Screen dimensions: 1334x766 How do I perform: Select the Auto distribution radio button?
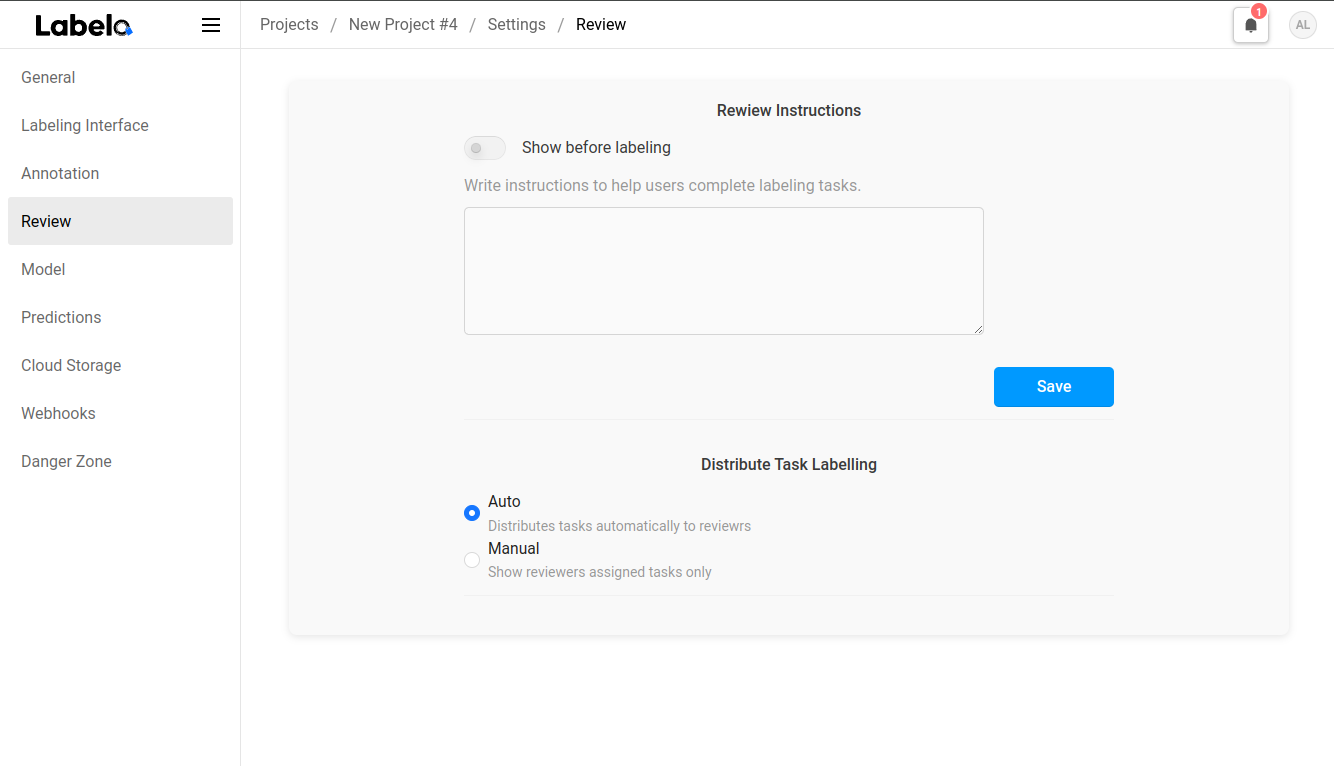(472, 513)
